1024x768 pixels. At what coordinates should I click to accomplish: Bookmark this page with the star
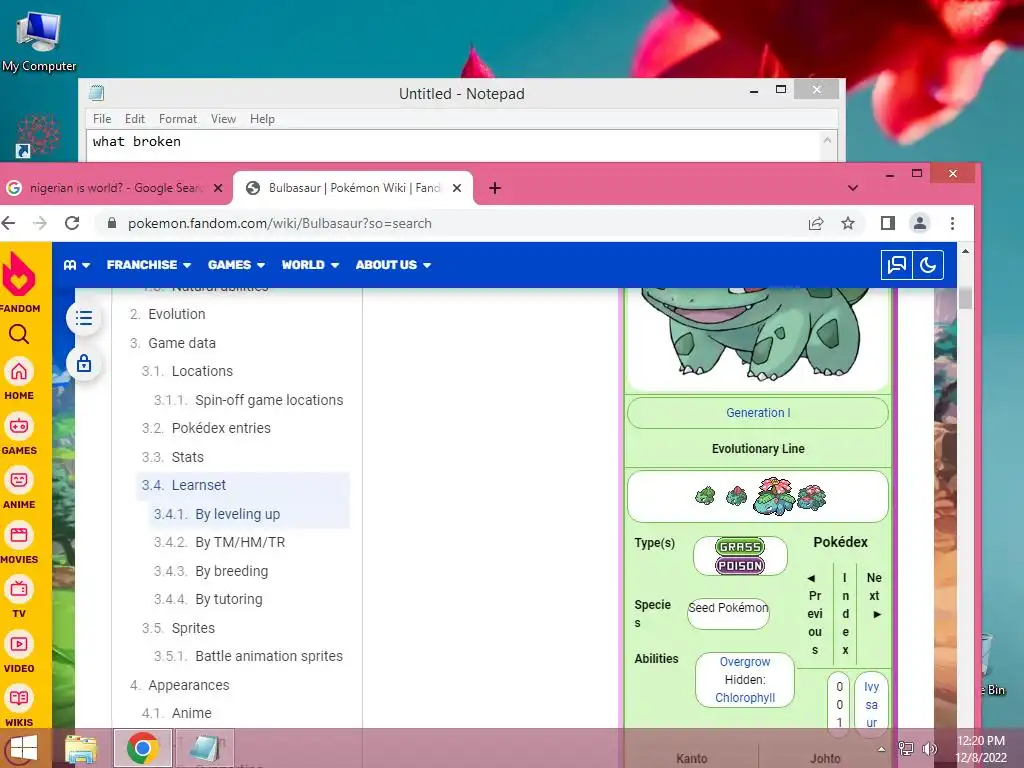[x=848, y=223]
